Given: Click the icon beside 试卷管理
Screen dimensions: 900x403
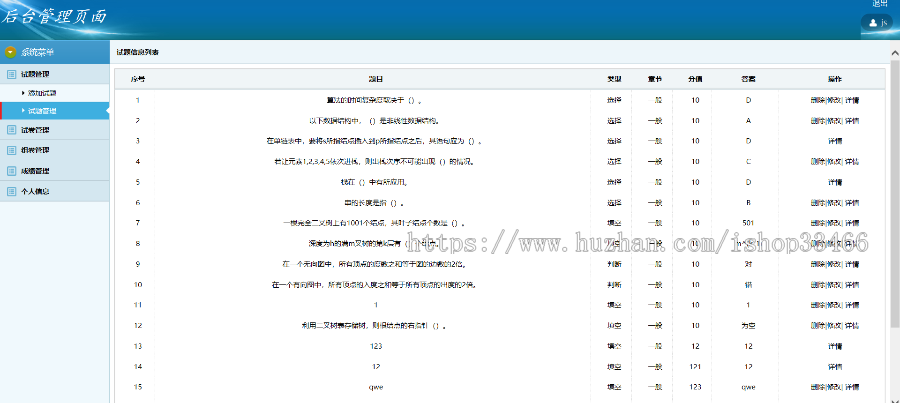Looking at the screenshot, I should tap(11, 130).
